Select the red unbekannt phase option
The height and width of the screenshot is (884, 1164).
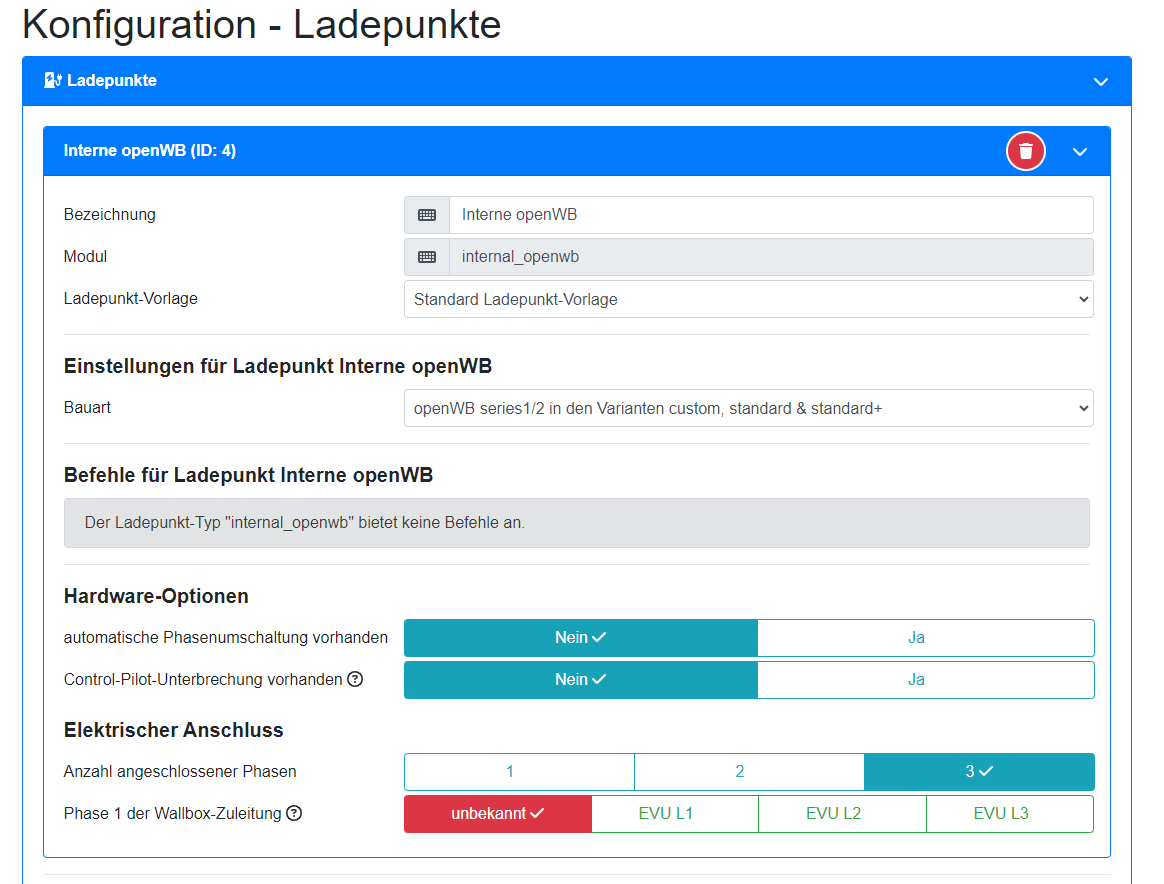tap(498, 813)
